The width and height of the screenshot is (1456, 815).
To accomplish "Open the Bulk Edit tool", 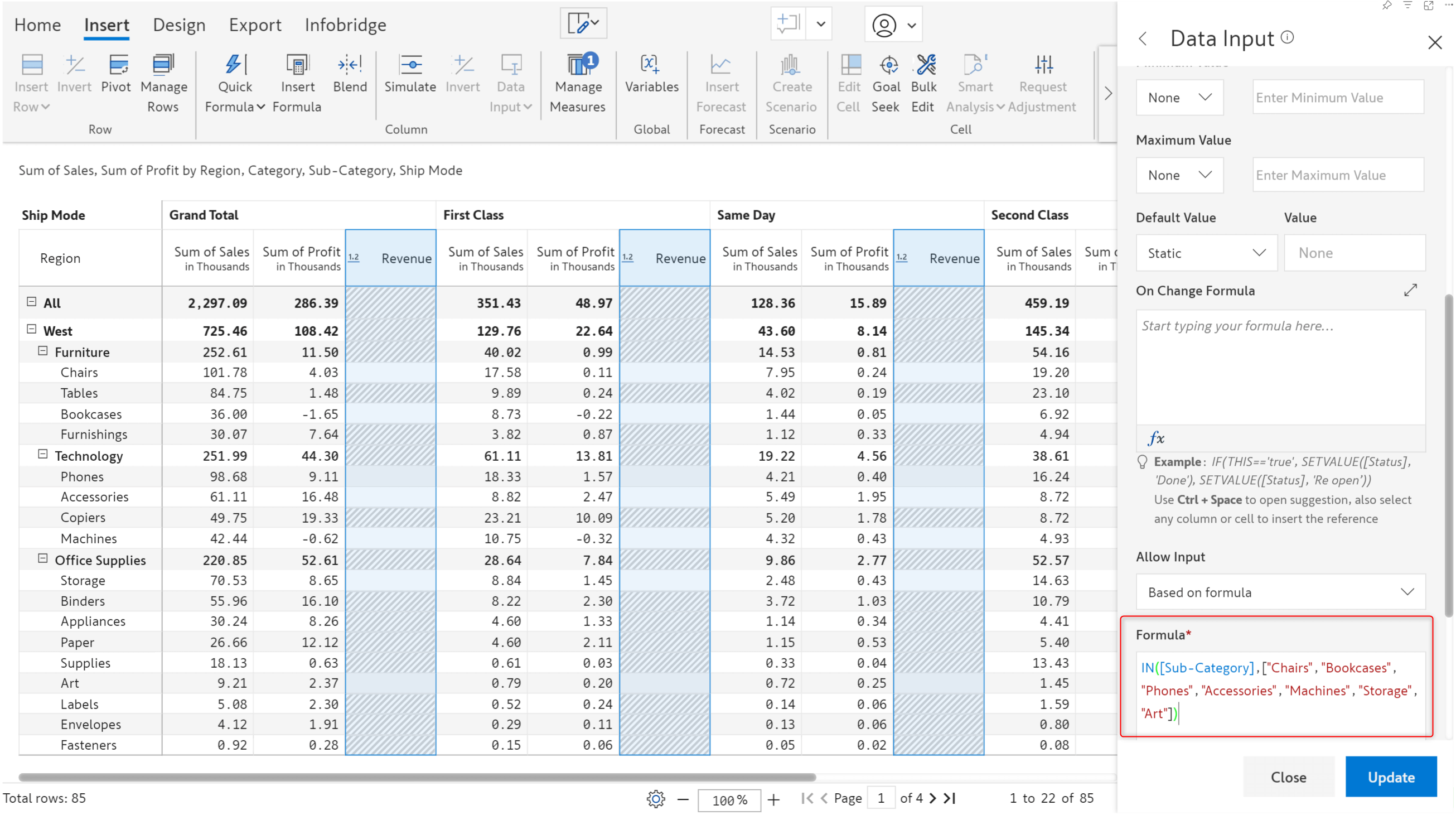I will tap(923, 83).
